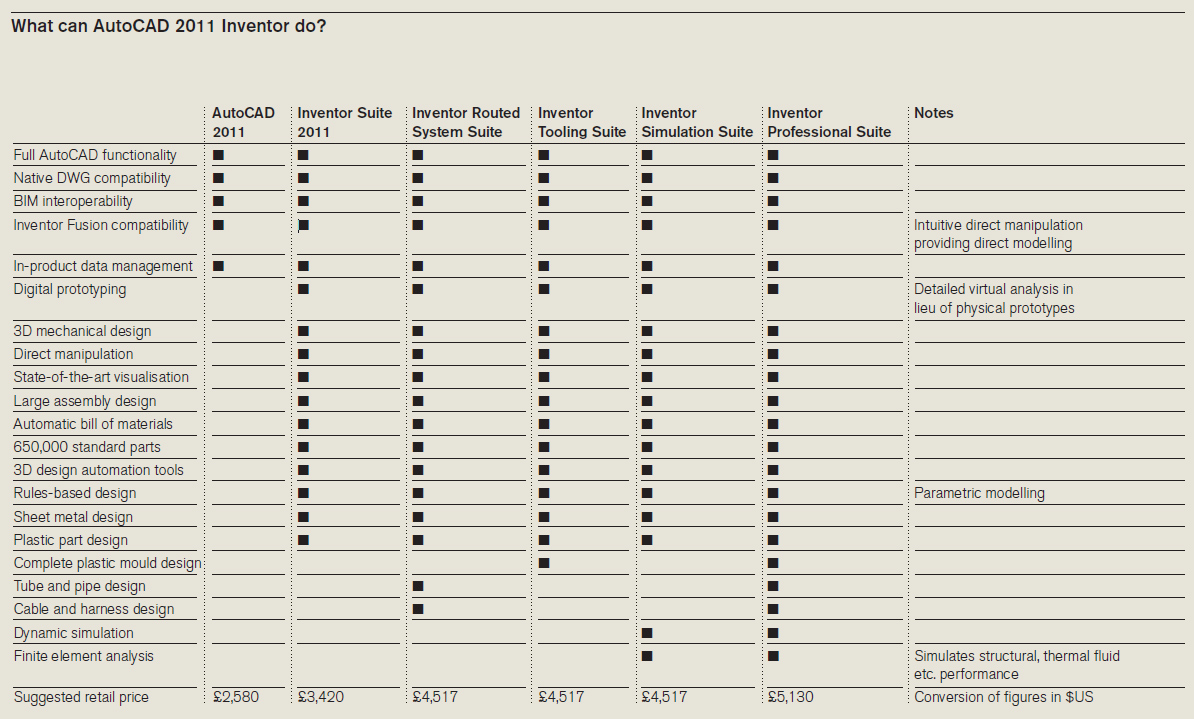Click Sheet metal design square under Inventor Tooling Suite
Screen dimensions: 1194x719
(x=543, y=517)
